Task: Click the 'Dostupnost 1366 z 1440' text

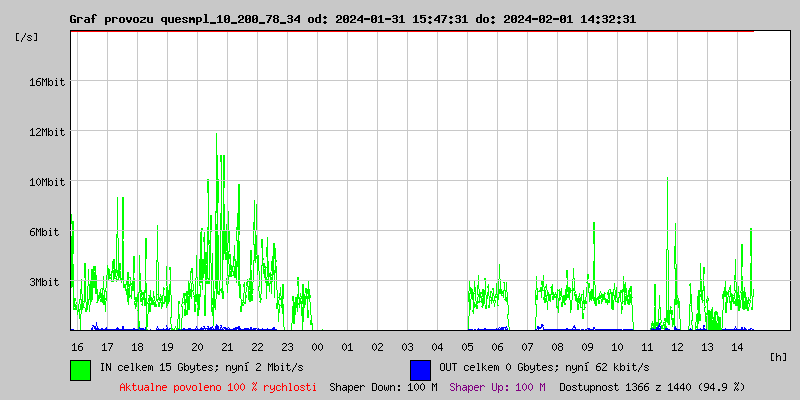Action: point(652,387)
